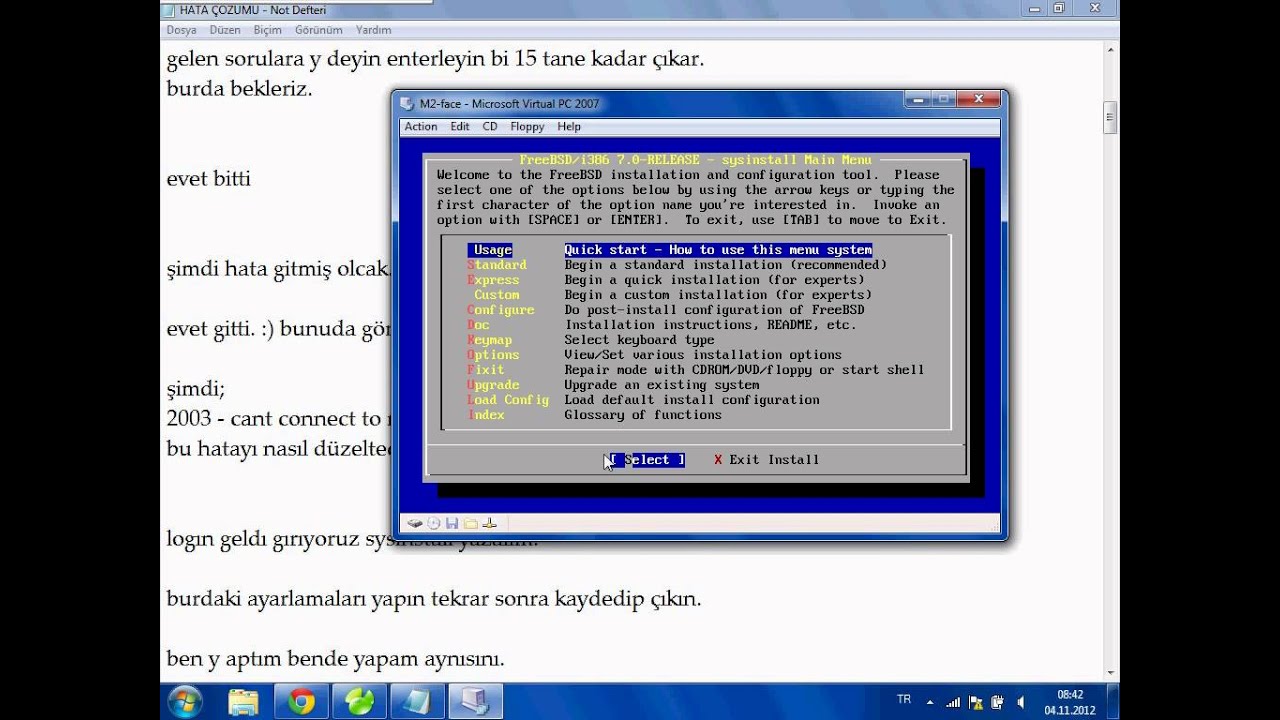This screenshot has width=1280, height=720.
Task: Click the Select button in sysinstall
Action: 647,460
